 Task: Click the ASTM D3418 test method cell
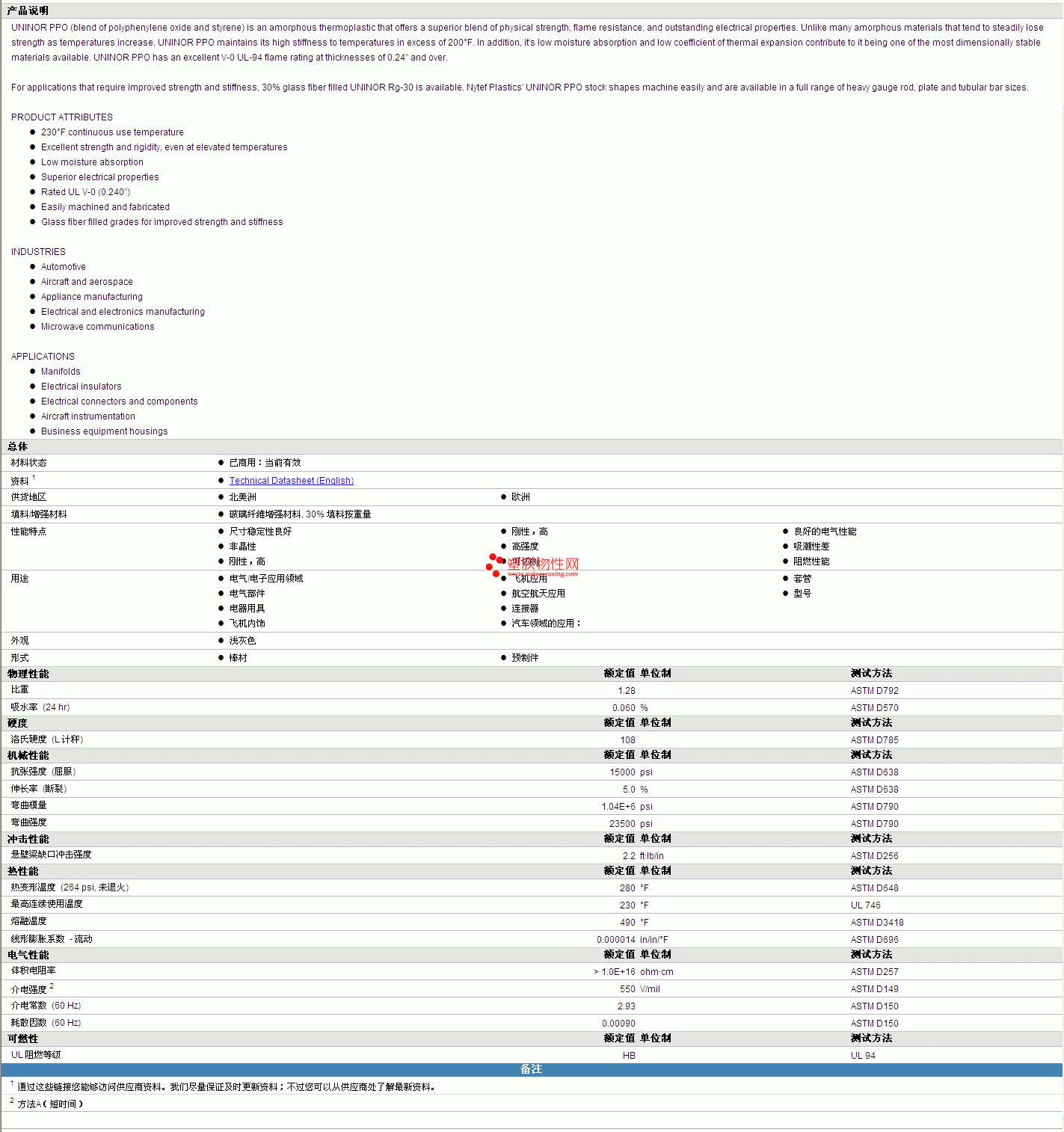877,923
